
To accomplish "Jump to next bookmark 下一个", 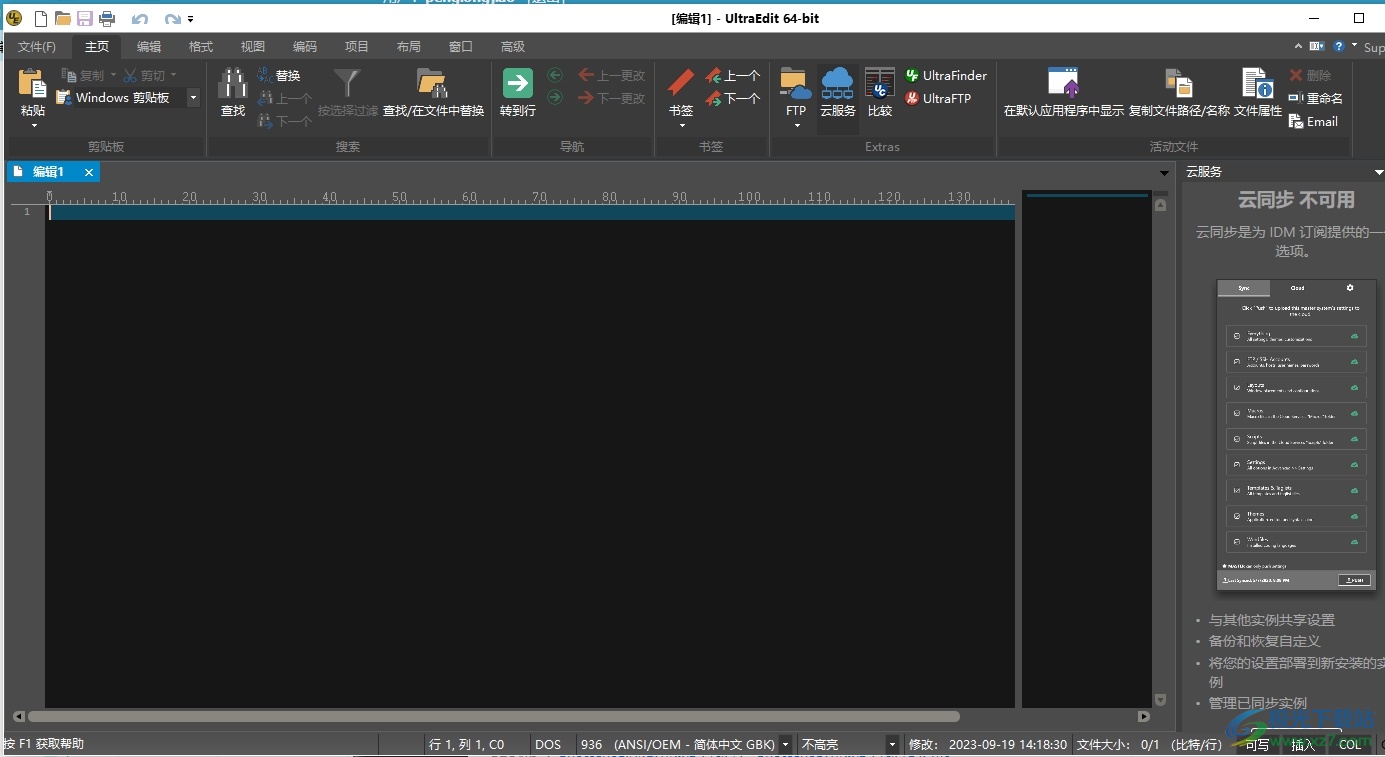I will pyautogui.click(x=732, y=98).
